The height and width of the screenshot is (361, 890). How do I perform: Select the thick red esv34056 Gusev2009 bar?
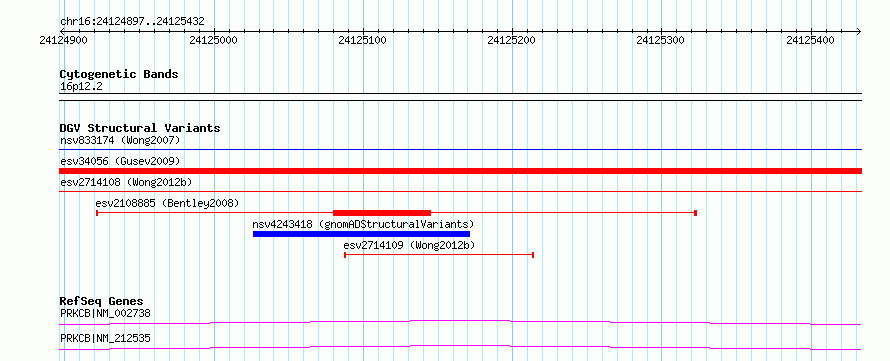click(x=460, y=171)
